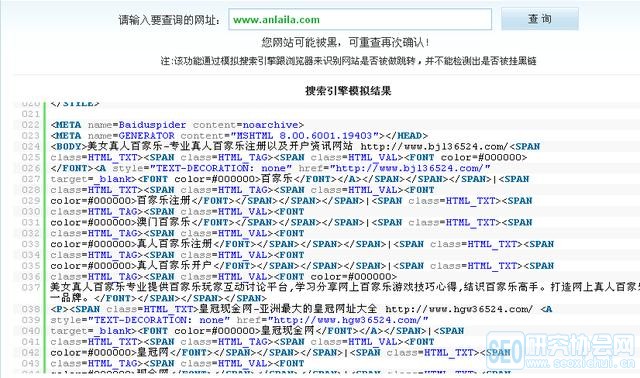Click the URL http://www.bj136524.com/ on line 024
The image size is (640, 378).
tap(435, 147)
